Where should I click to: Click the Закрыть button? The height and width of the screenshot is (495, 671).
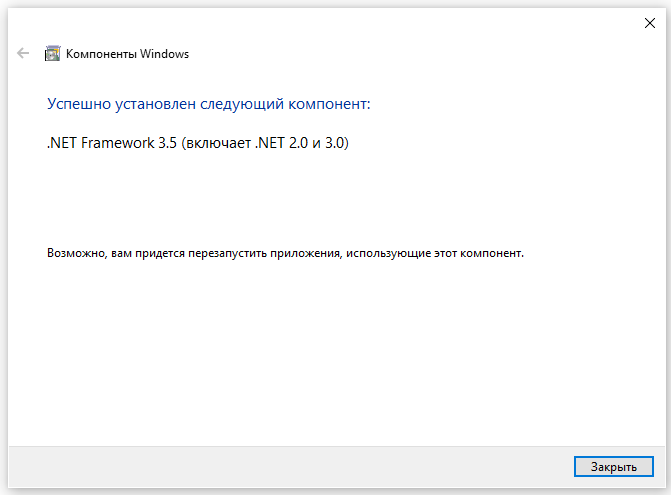[614, 466]
